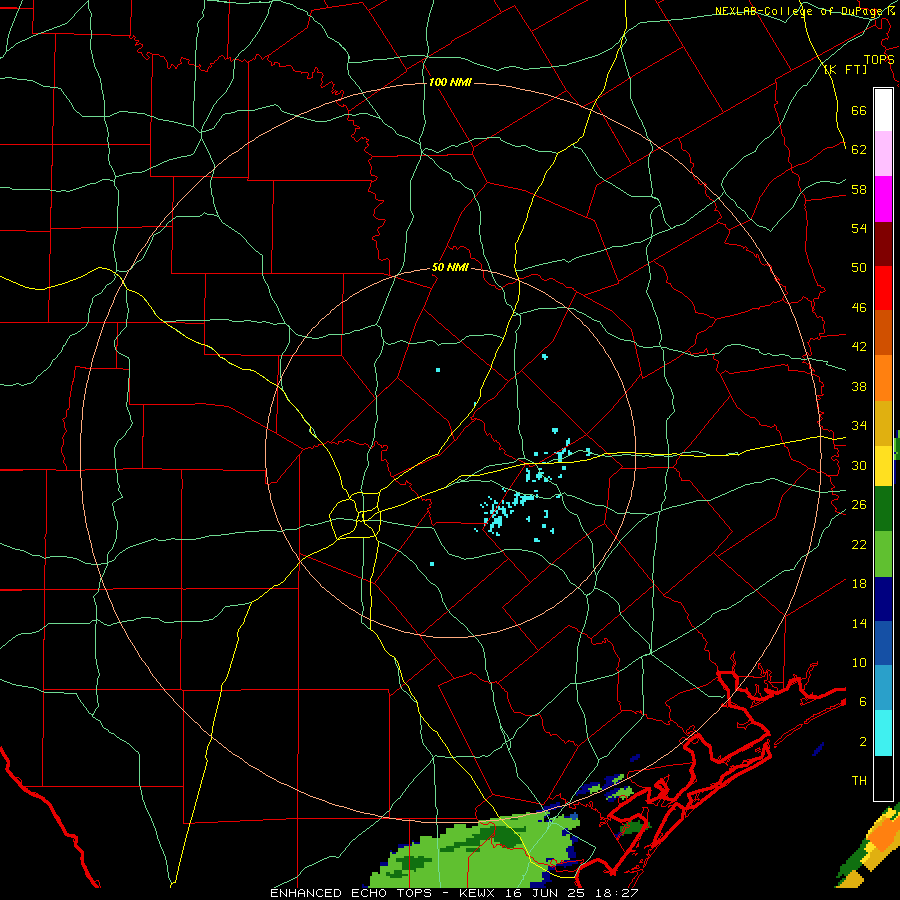
Task: Click the legend value 10
Action: tap(859, 662)
